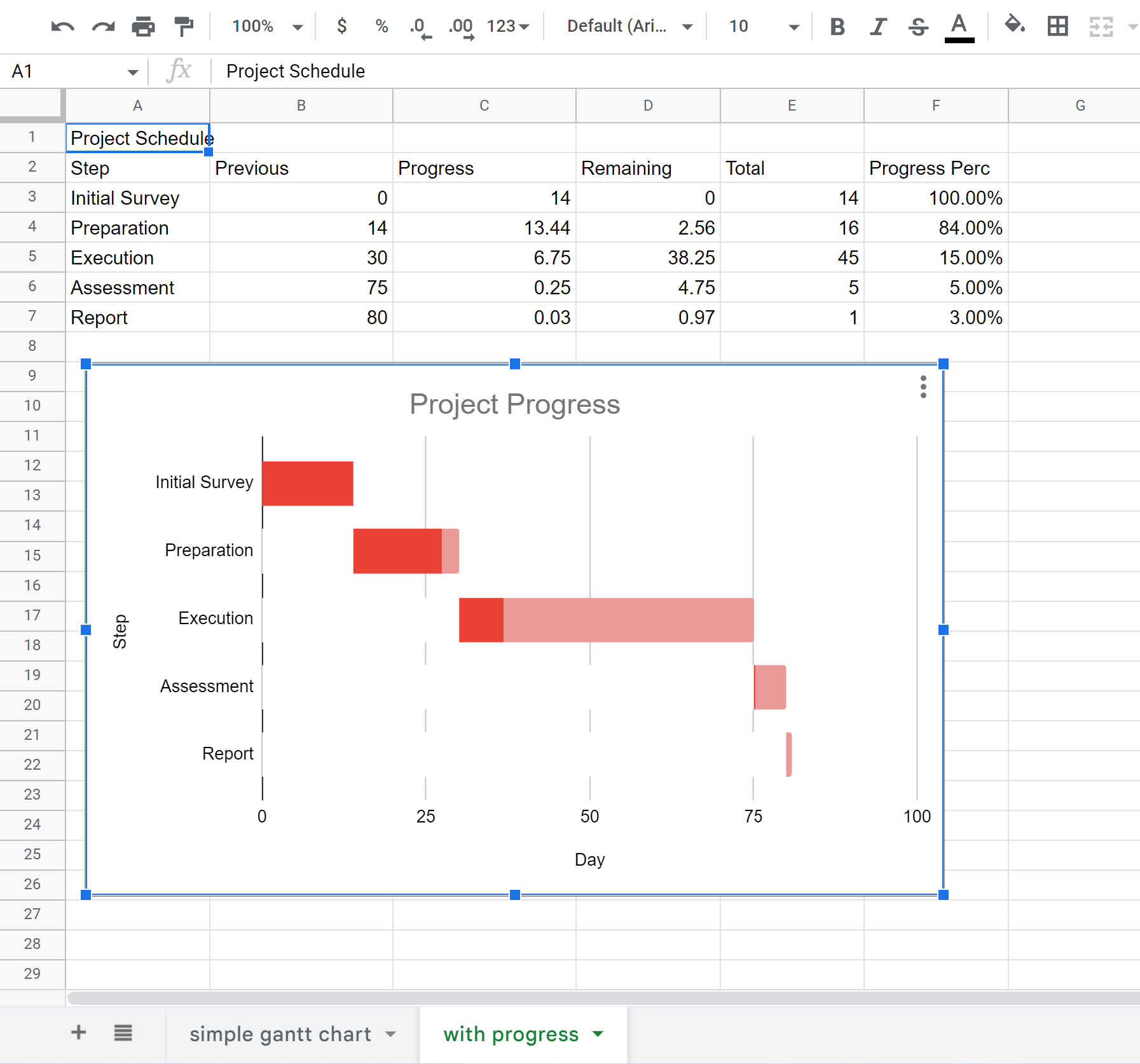1140x1064 pixels.
Task: Decrease decimal places
Action: coord(420,27)
